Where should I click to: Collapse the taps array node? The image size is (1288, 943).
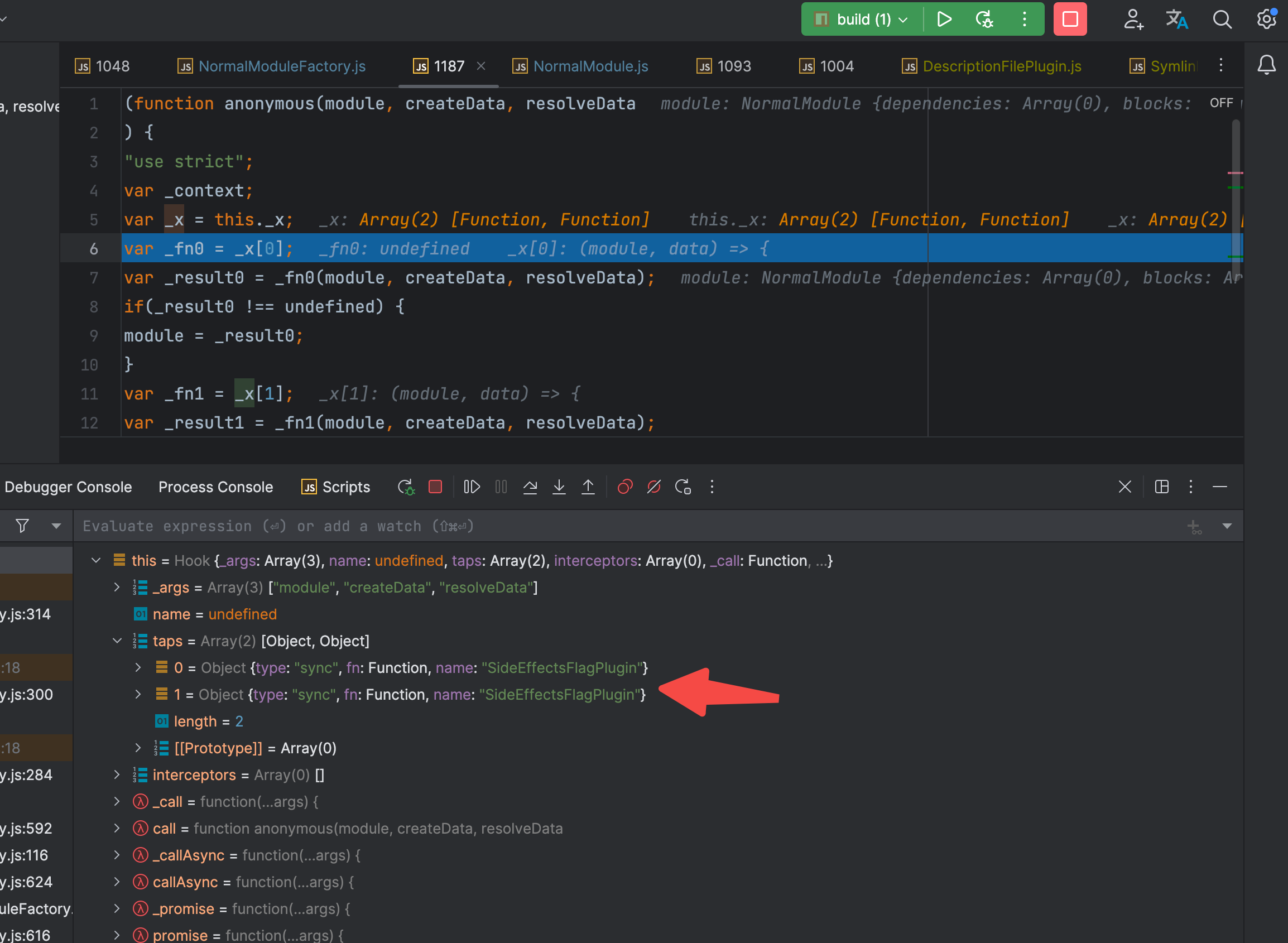117,641
